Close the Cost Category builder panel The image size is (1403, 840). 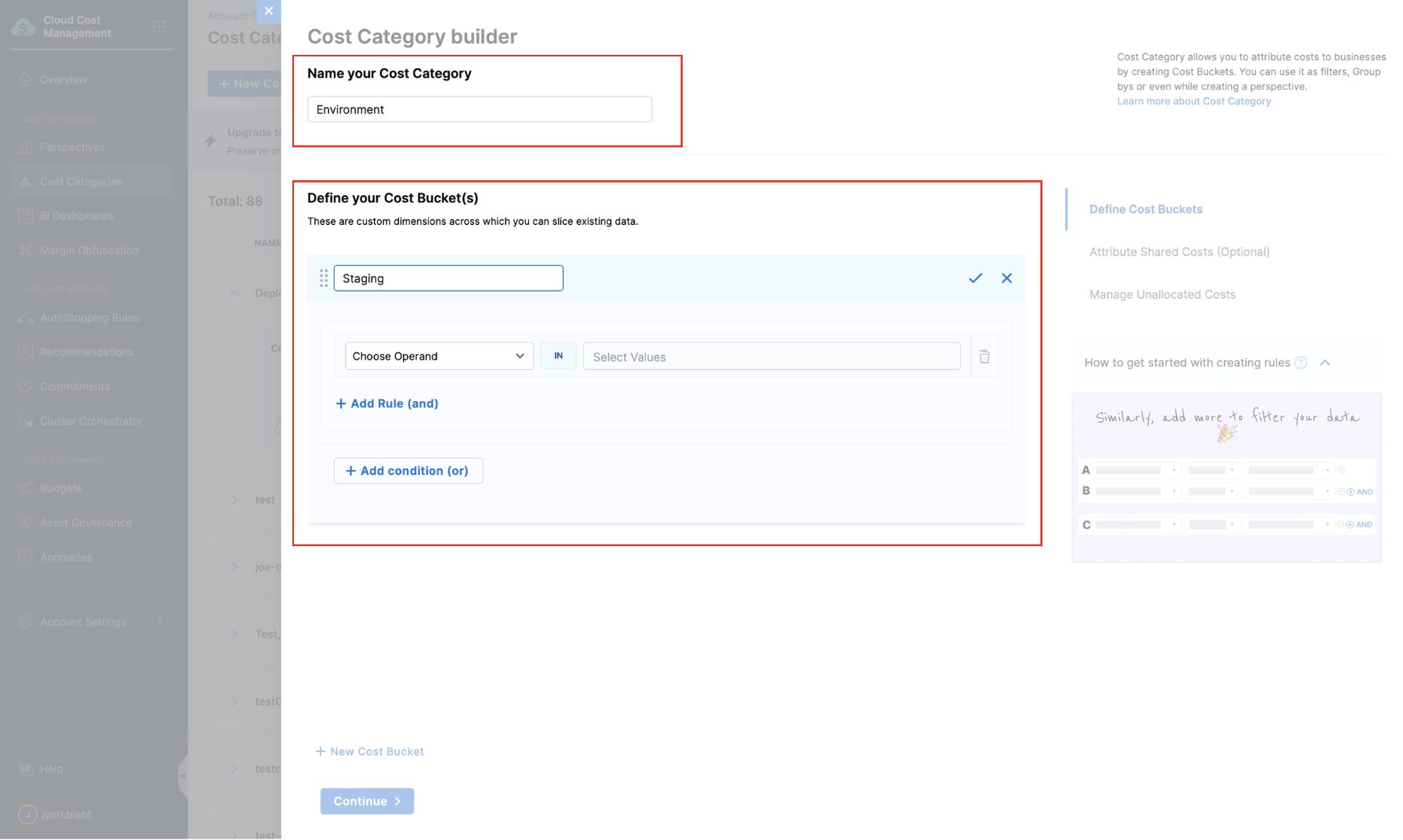pos(269,11)
